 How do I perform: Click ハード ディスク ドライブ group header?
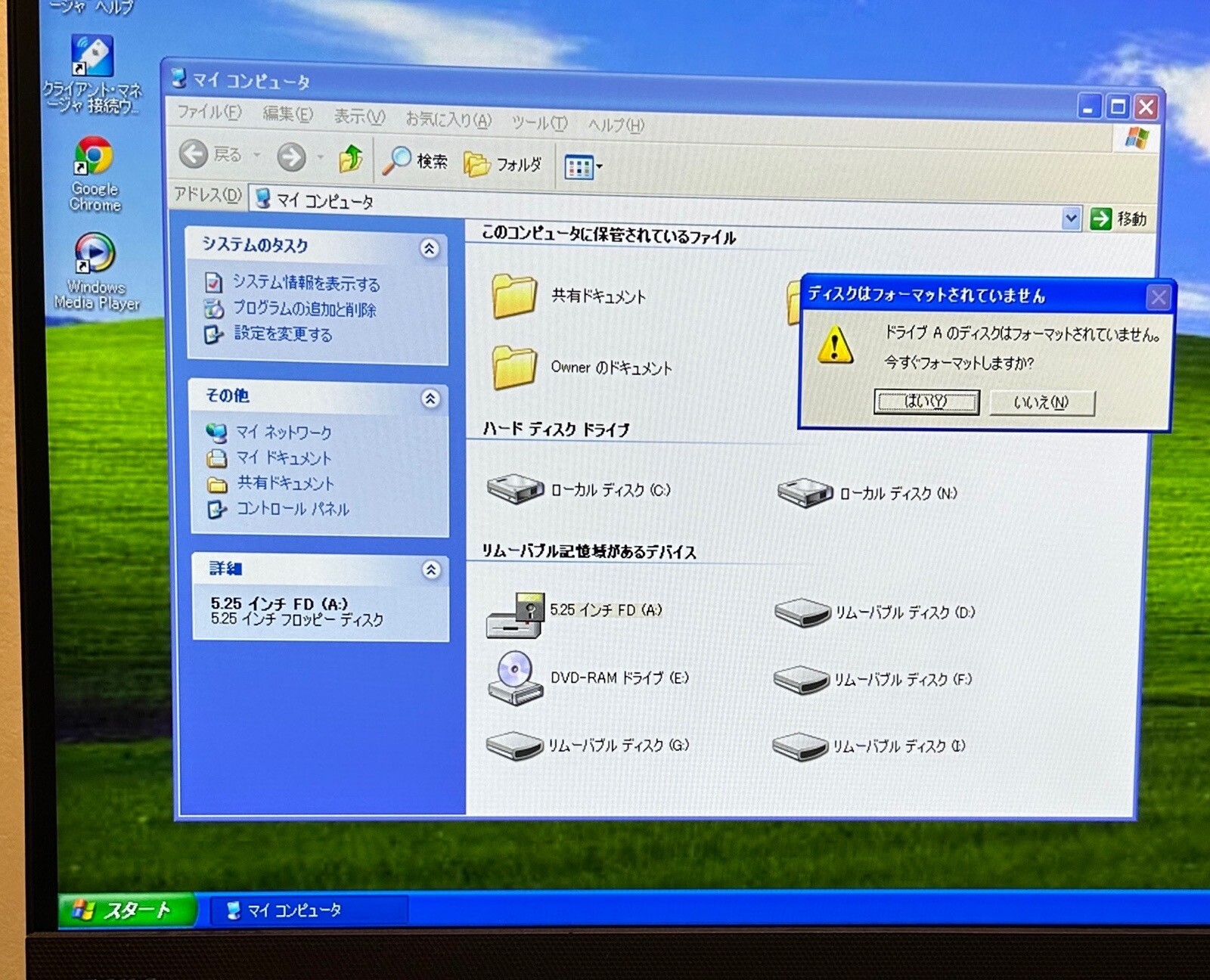click(557, 430)
